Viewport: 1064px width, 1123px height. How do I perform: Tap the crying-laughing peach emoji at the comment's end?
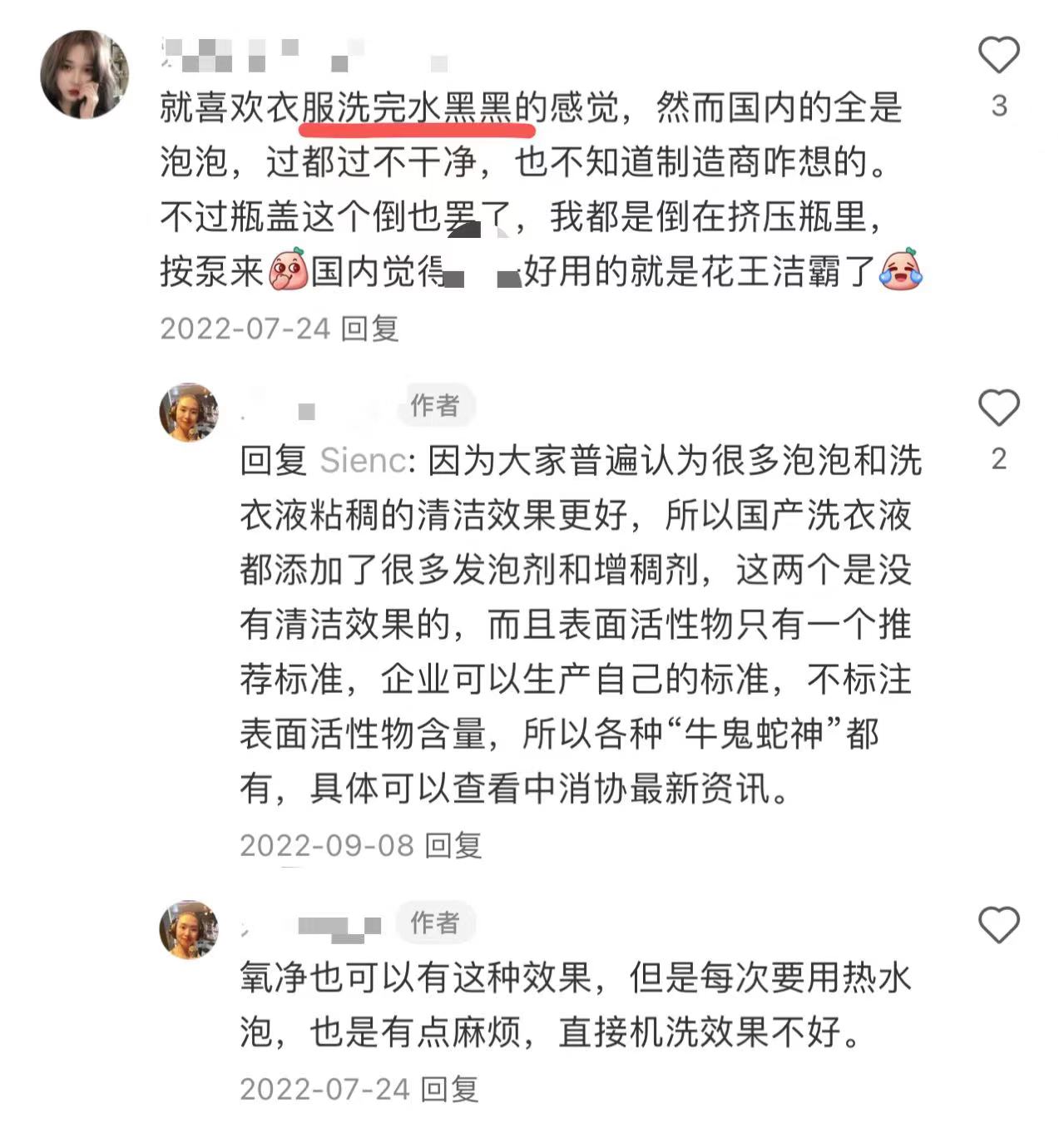click(902, 270)
